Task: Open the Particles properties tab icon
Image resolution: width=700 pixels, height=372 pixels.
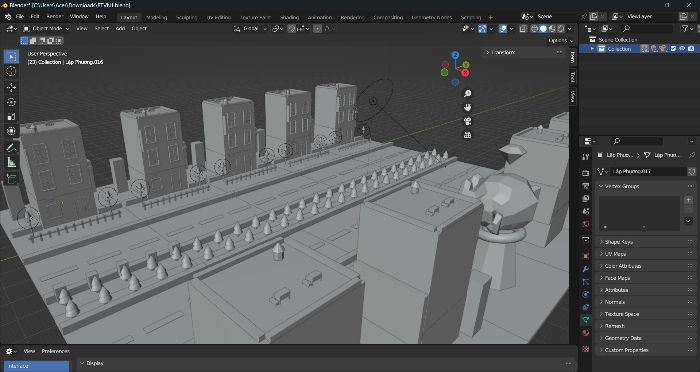Action: click(x=586, y=282)
